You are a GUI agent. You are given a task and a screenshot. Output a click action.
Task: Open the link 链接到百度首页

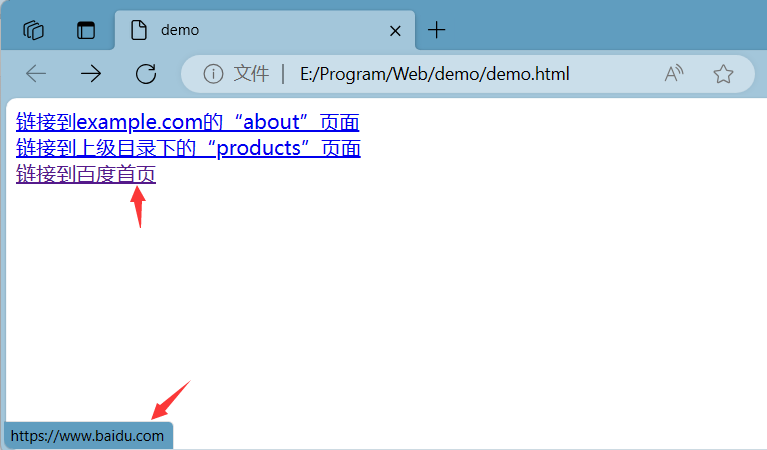tap(86, 174)
